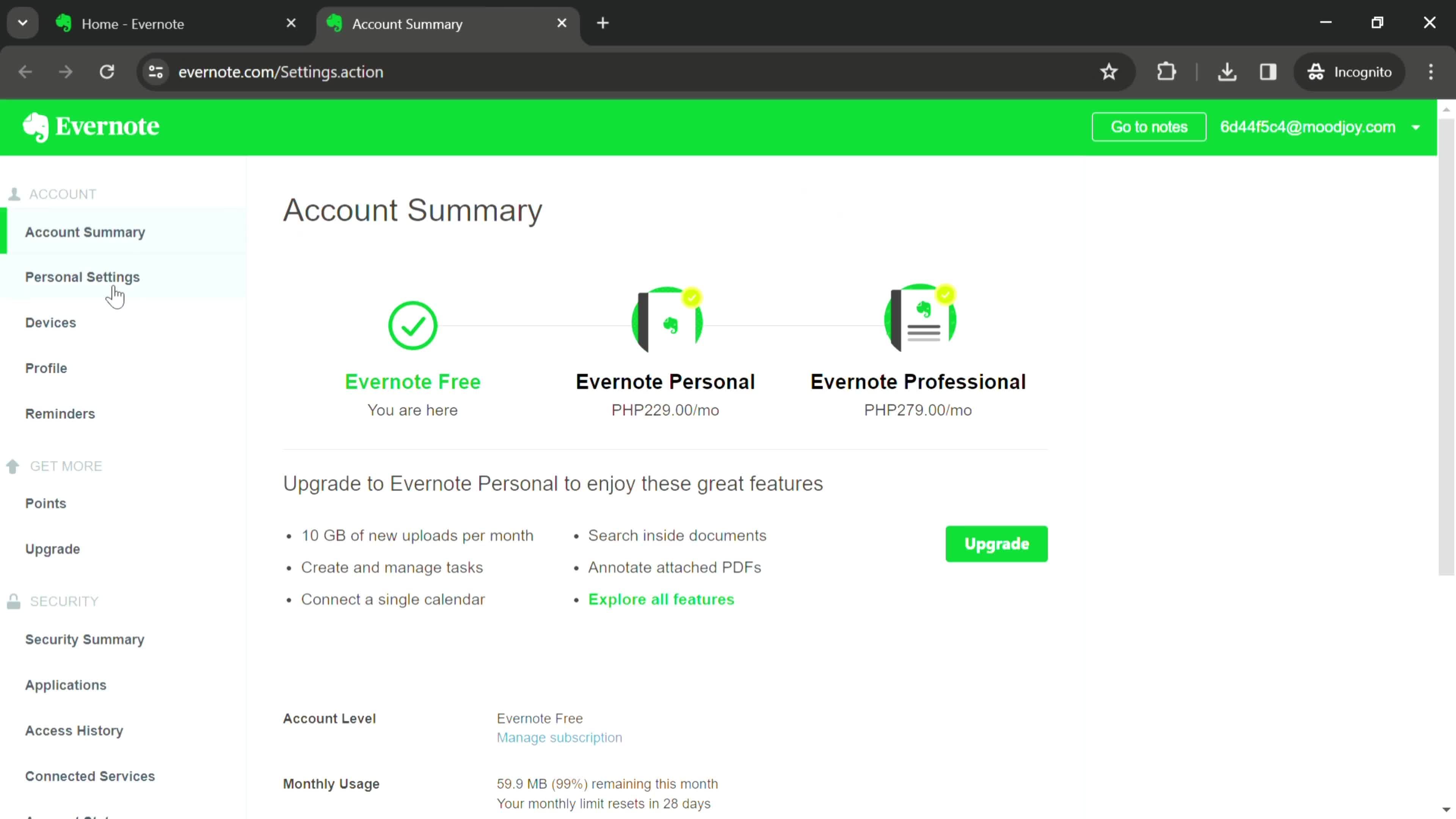
Task: Click the account email dropdown arrow
Action: [x=1422, y=127]
